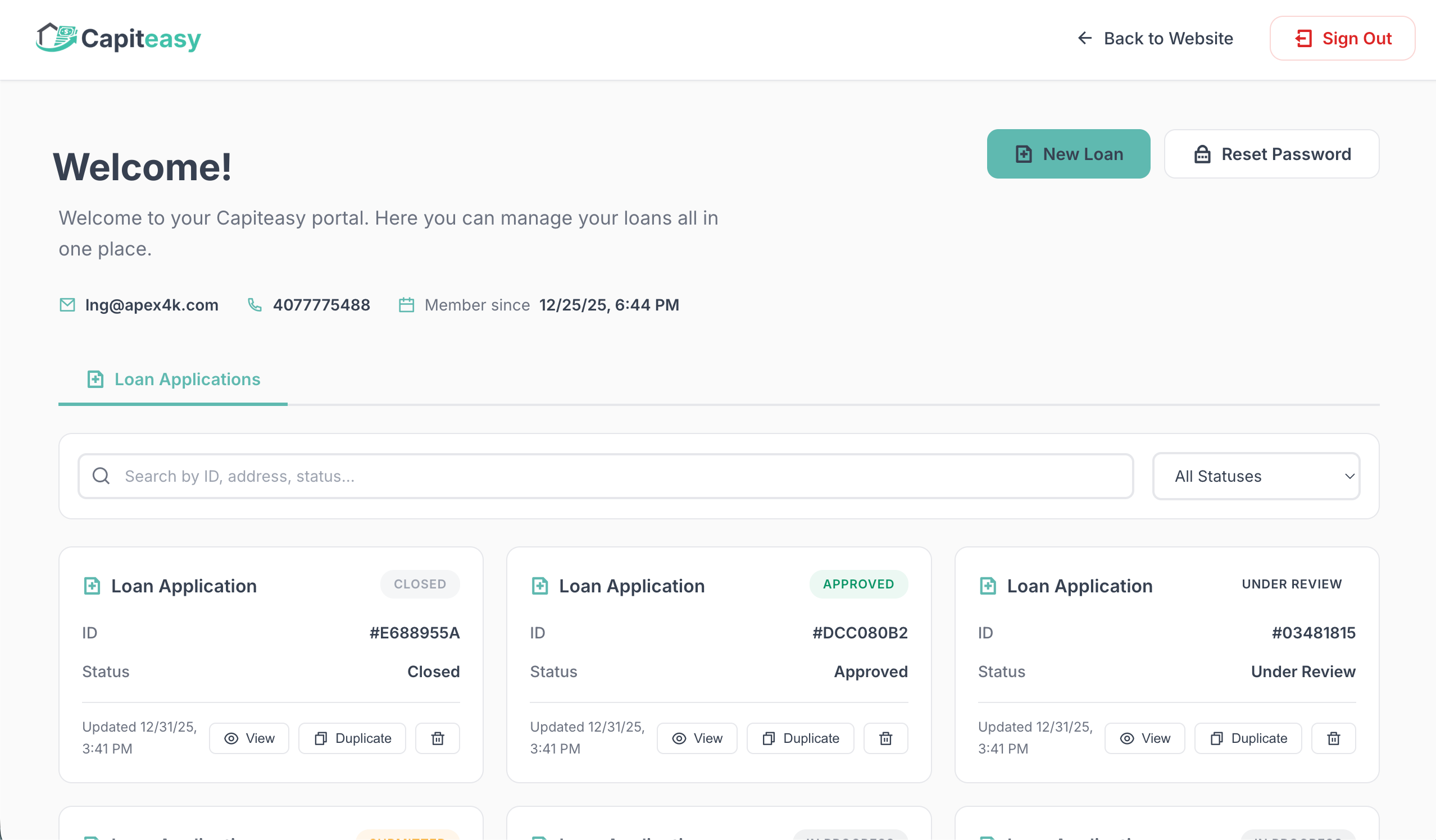Click the back arrow next to Back to Website
This screenshot has height=840, width=1436.
coord(1085,38)
